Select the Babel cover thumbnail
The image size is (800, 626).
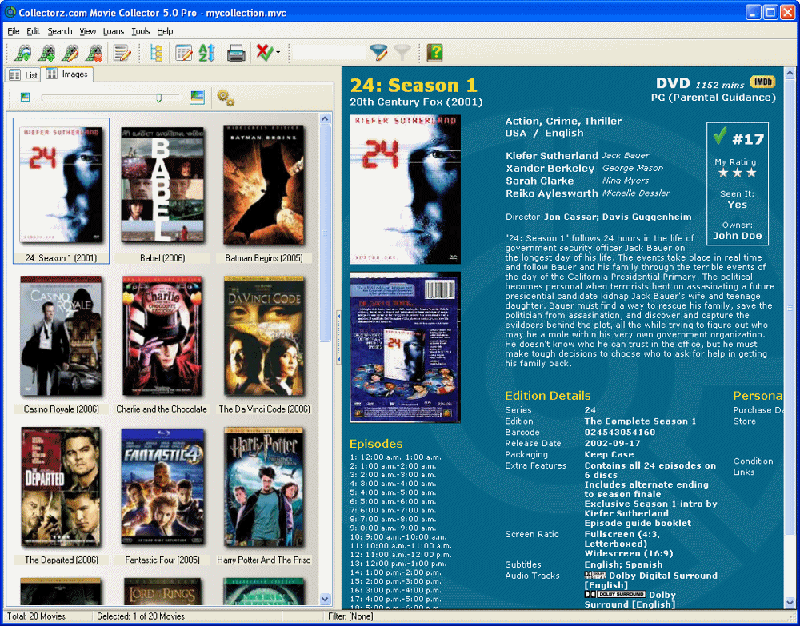click(x=163, y=184)
